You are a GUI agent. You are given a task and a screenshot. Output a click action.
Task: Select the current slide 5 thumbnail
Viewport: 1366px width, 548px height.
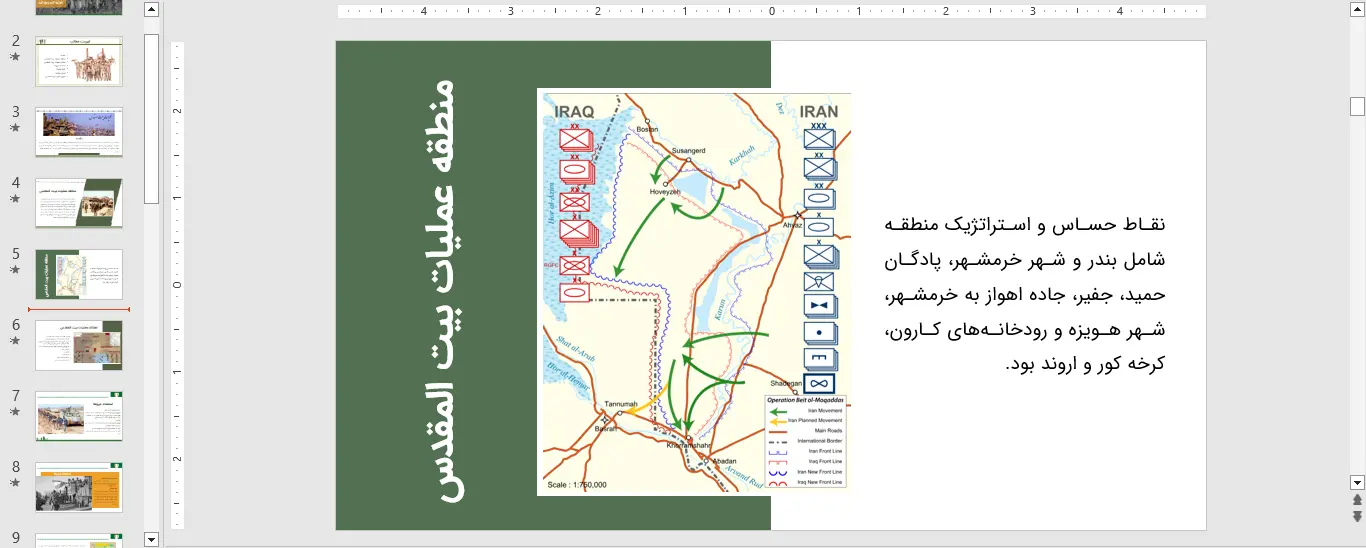click(79, 275)
